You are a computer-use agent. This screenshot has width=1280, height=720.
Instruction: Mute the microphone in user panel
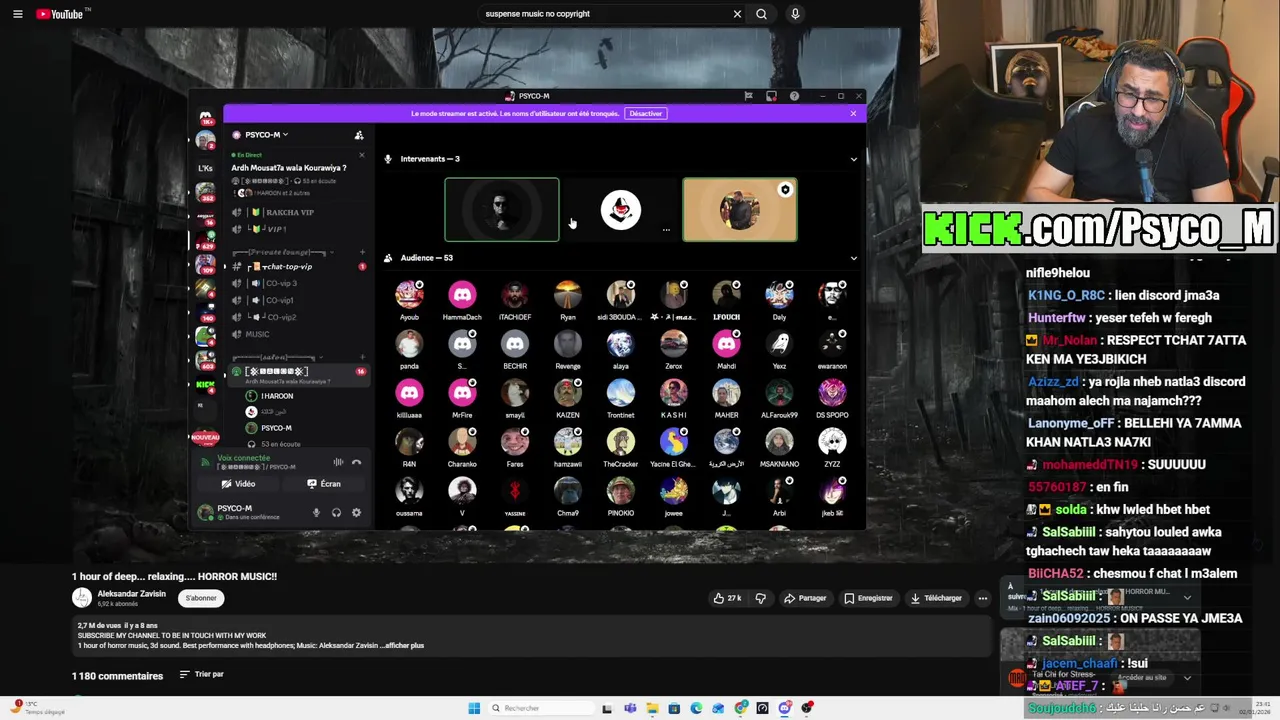(316, 513)
